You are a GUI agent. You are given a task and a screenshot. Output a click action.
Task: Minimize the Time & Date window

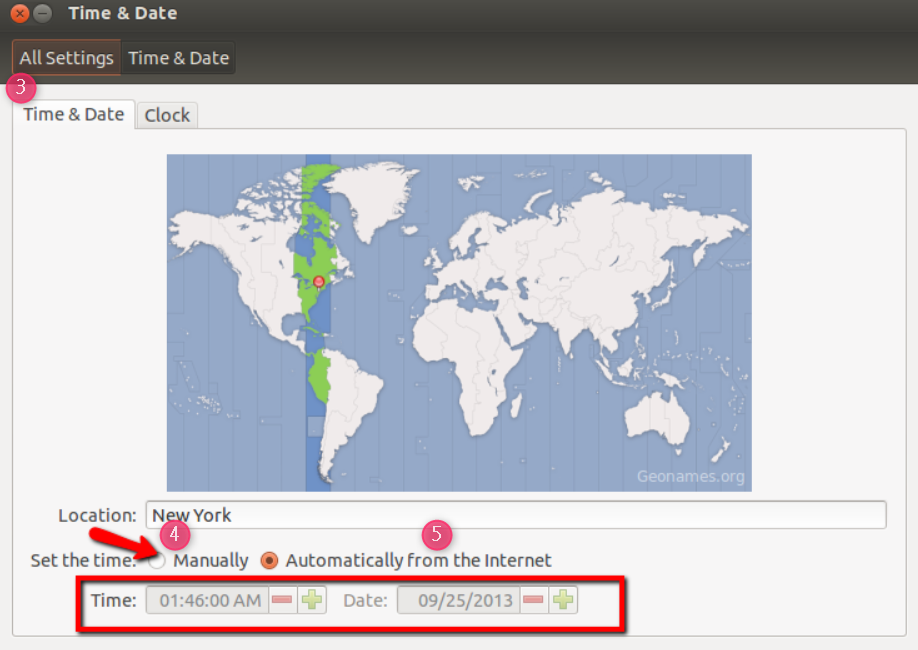click(x=42, y=14)
